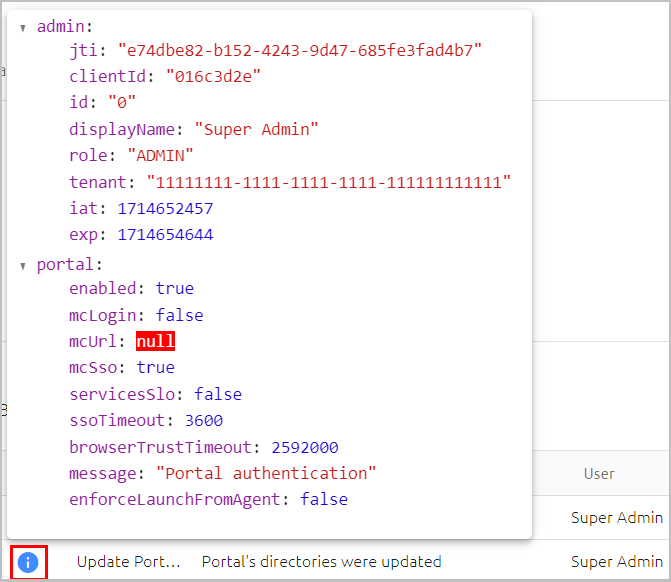Viewport: 671px width, 582px height.
Task: Click the portal key label
Action: click(x=65, y=264)
